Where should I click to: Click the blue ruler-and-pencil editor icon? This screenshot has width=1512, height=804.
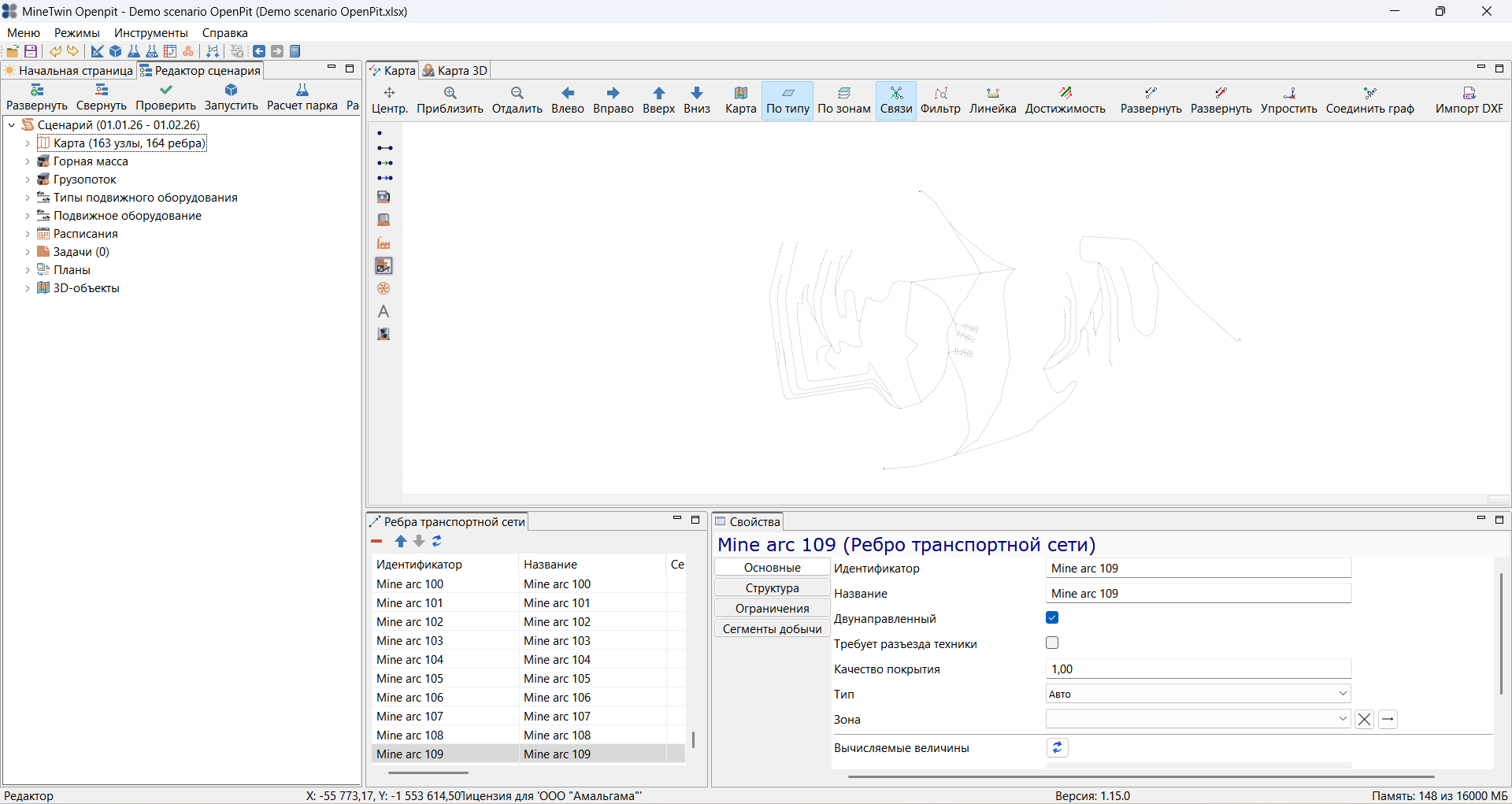98,51
